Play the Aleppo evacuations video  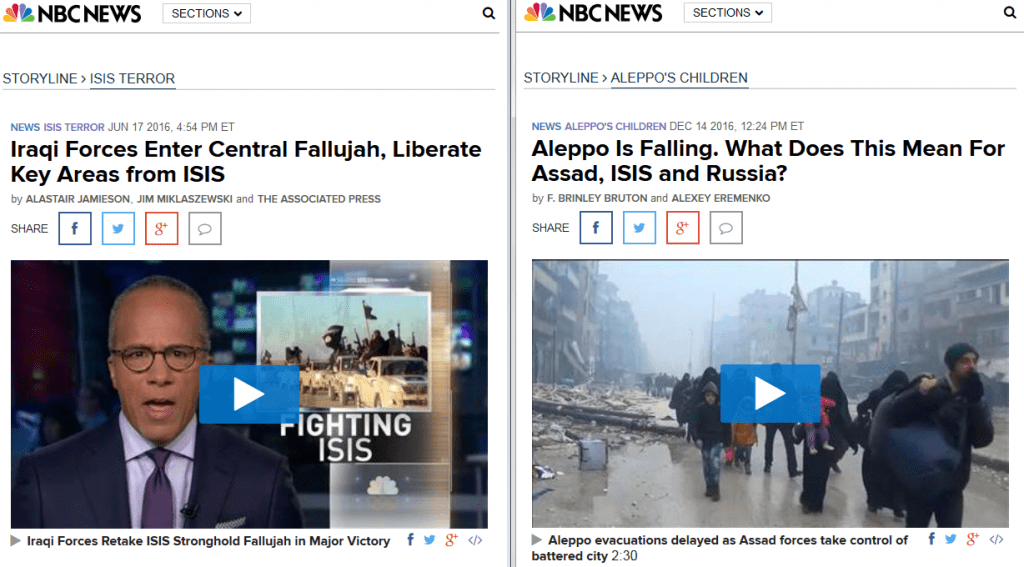coord(770,394)
